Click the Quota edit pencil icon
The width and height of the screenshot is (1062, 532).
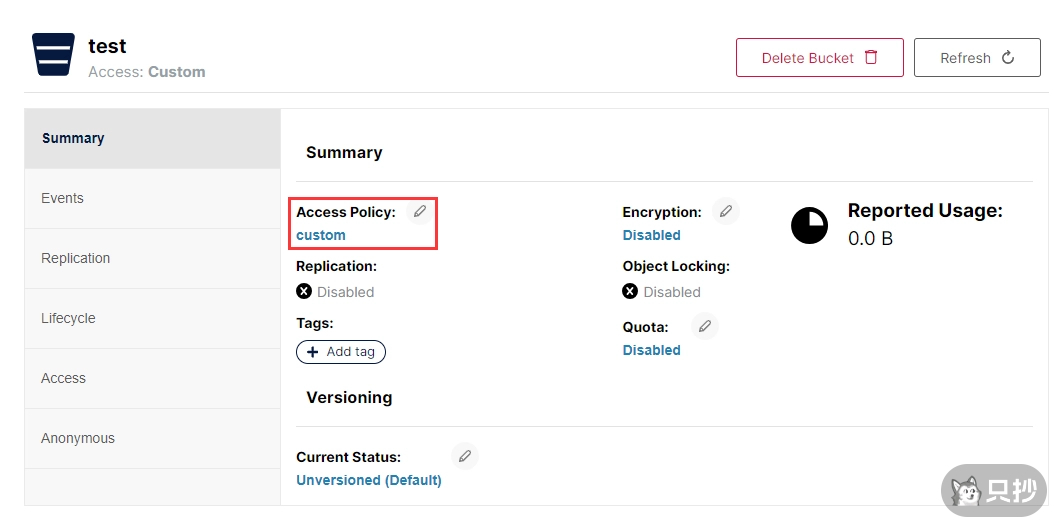[705, 326]
